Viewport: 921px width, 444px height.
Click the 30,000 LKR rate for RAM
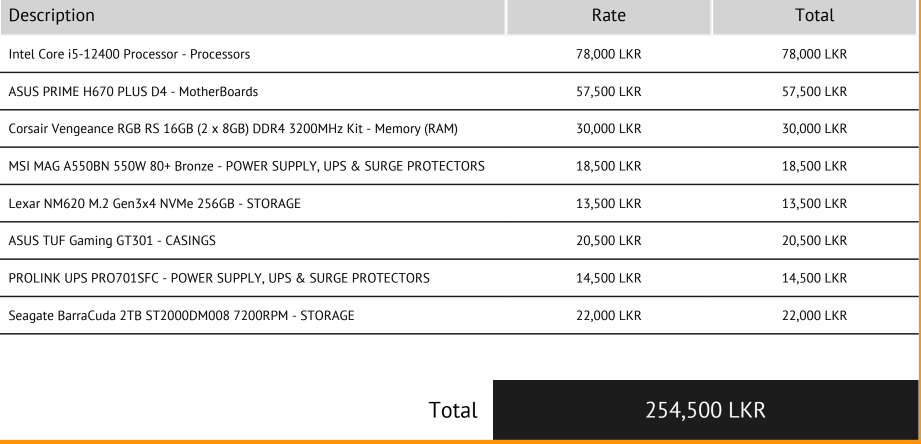609,129
